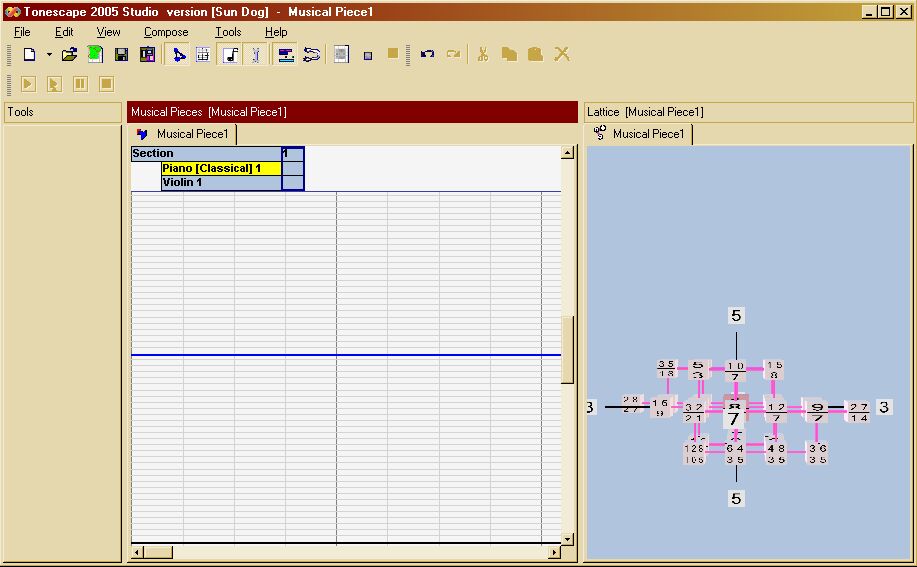Create a new file with the blank page icon
Image resolution: width=917 pixels, height=567 pixels.
click(x=29, y=55)
